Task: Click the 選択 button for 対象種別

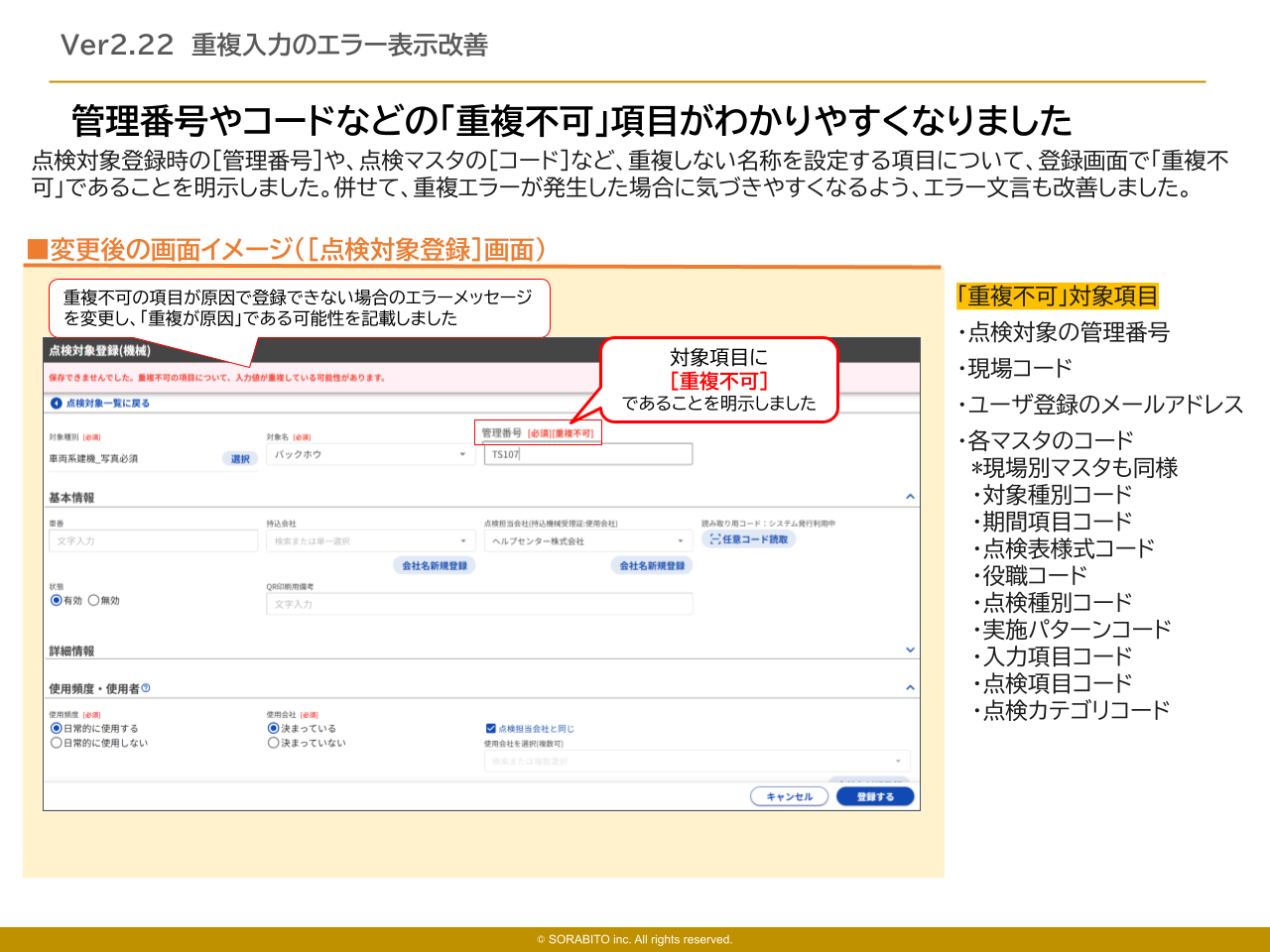Action: 240,459
